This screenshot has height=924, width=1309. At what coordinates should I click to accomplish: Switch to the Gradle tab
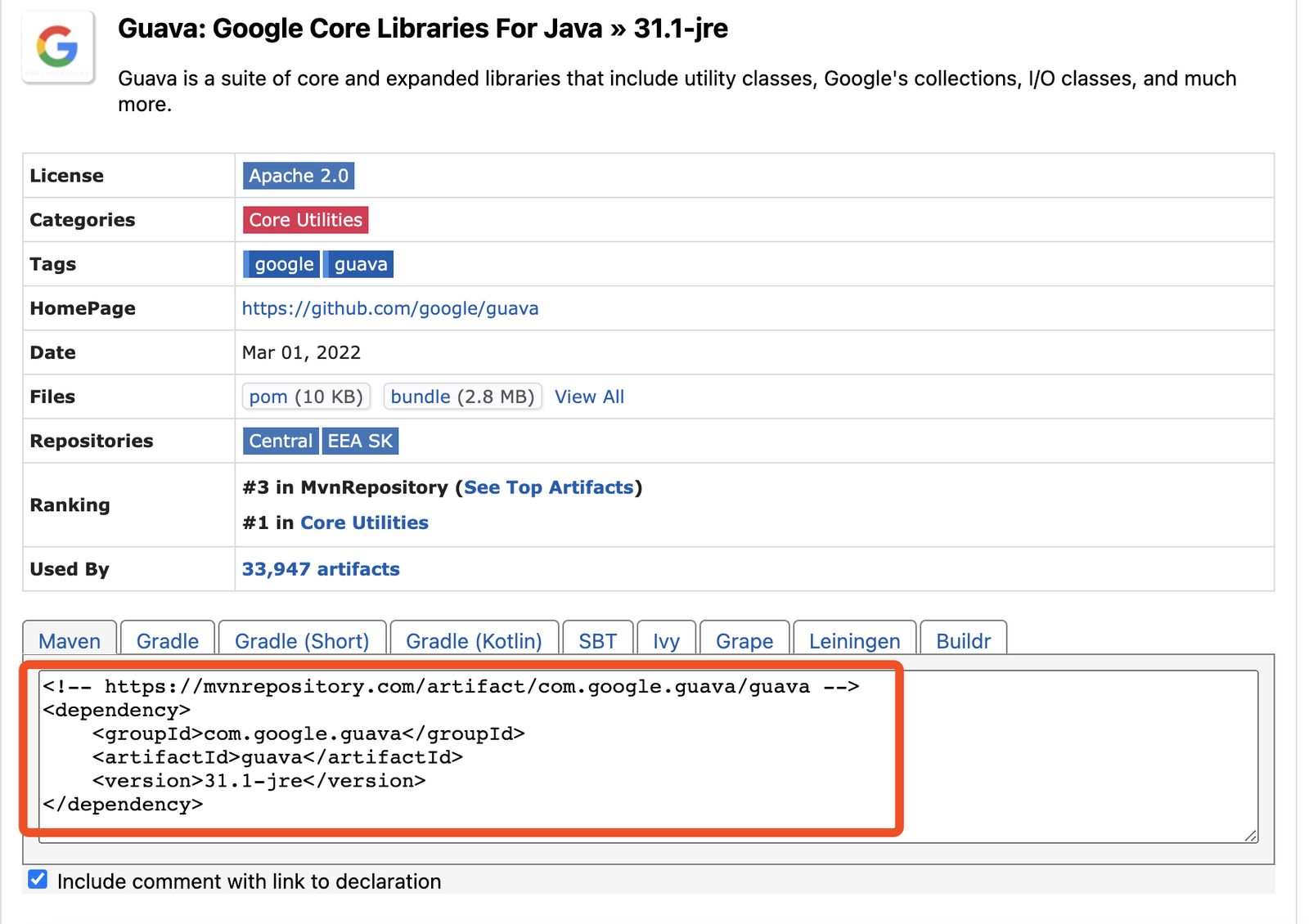[168, 640]
